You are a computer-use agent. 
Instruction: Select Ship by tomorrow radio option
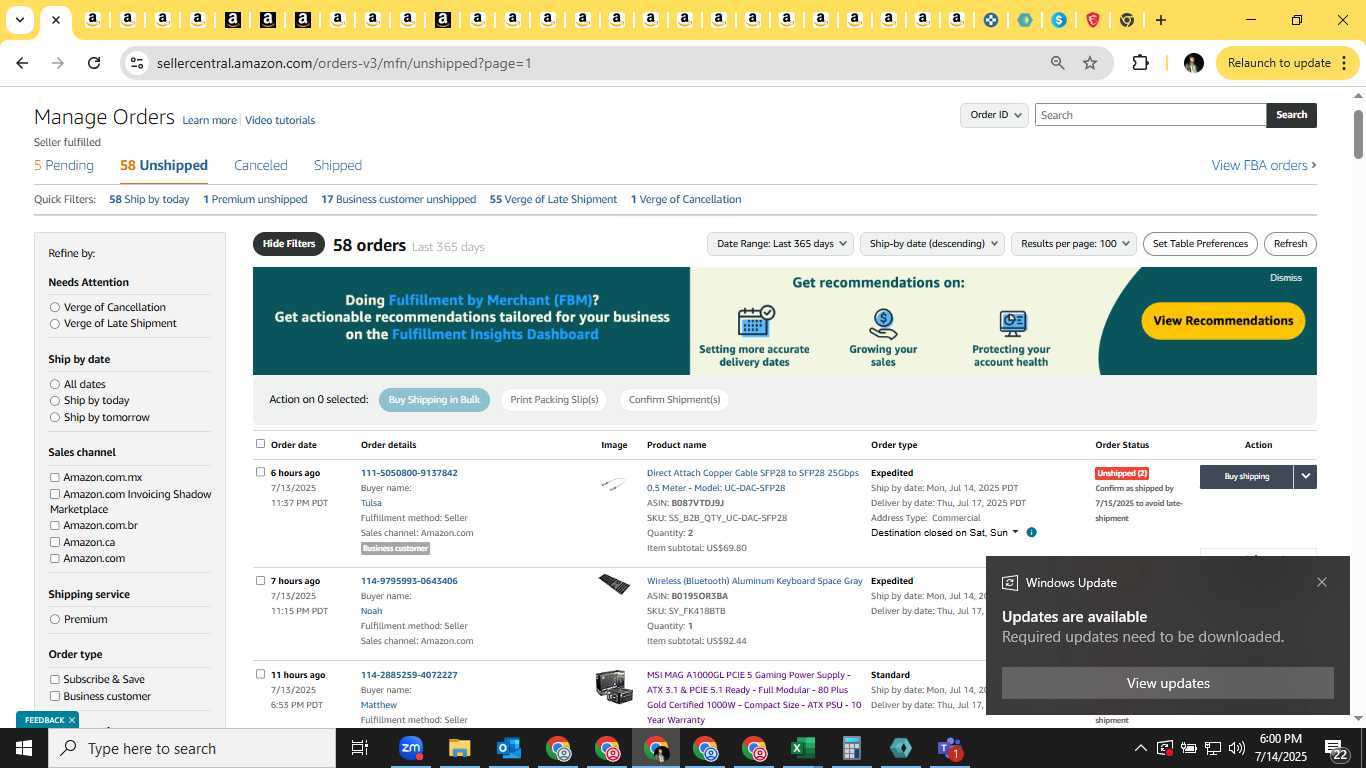pos(55,417)
